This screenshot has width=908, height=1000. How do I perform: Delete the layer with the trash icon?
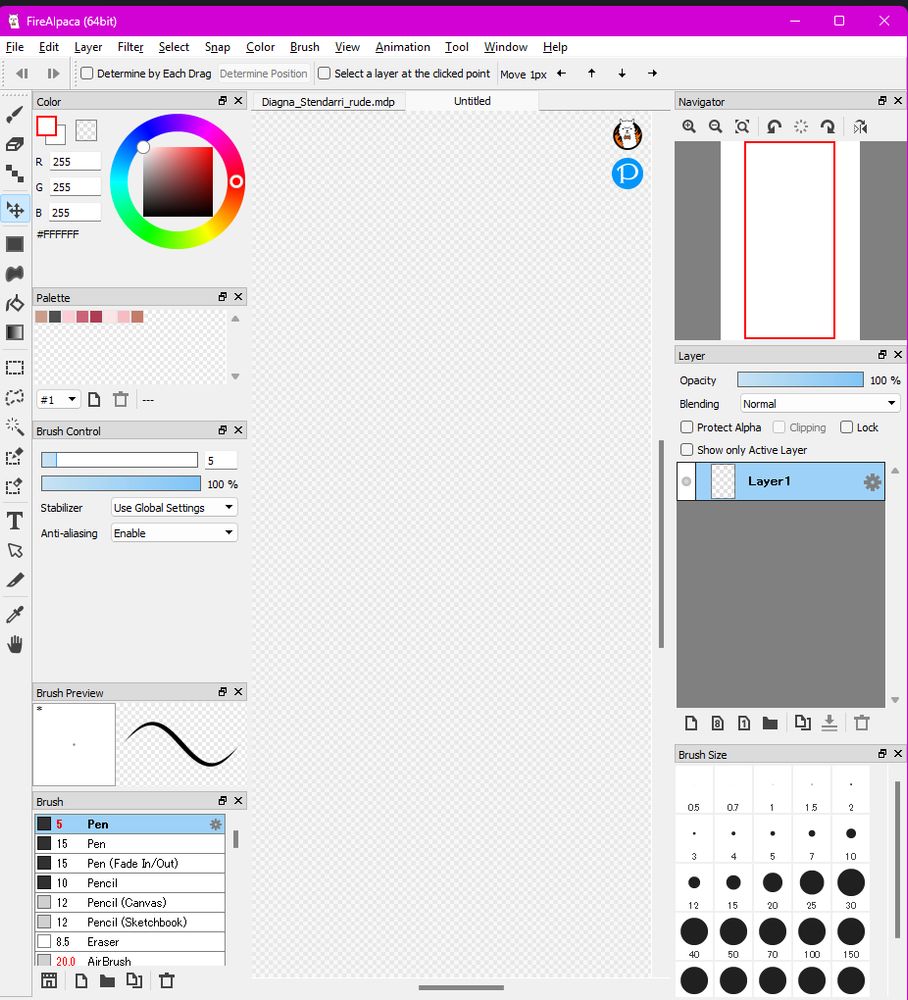point(861,723)
